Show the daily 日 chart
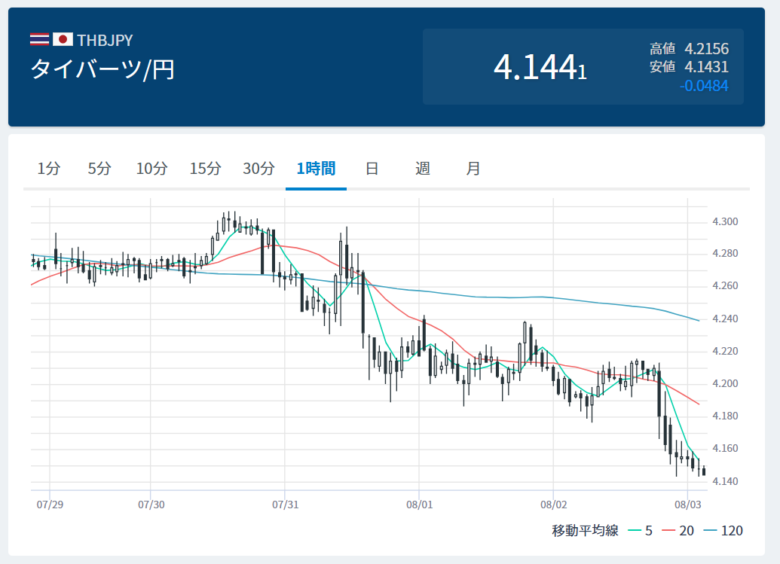This screenshot has width=780, height=564. click(372, 169)
